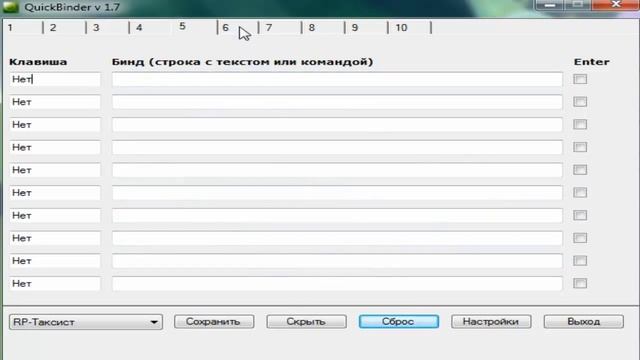Click the Сброс button
The height and width of the screenshot is (360, 640).
(x=399, y=322)
